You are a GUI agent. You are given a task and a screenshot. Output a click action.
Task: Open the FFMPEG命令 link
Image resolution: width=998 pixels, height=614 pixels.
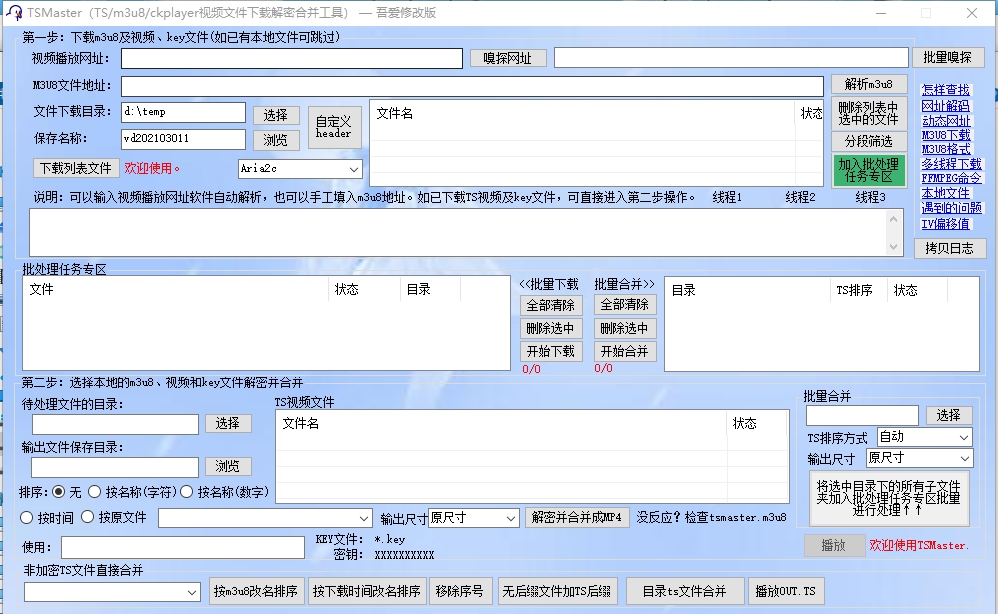click(951, 179)
